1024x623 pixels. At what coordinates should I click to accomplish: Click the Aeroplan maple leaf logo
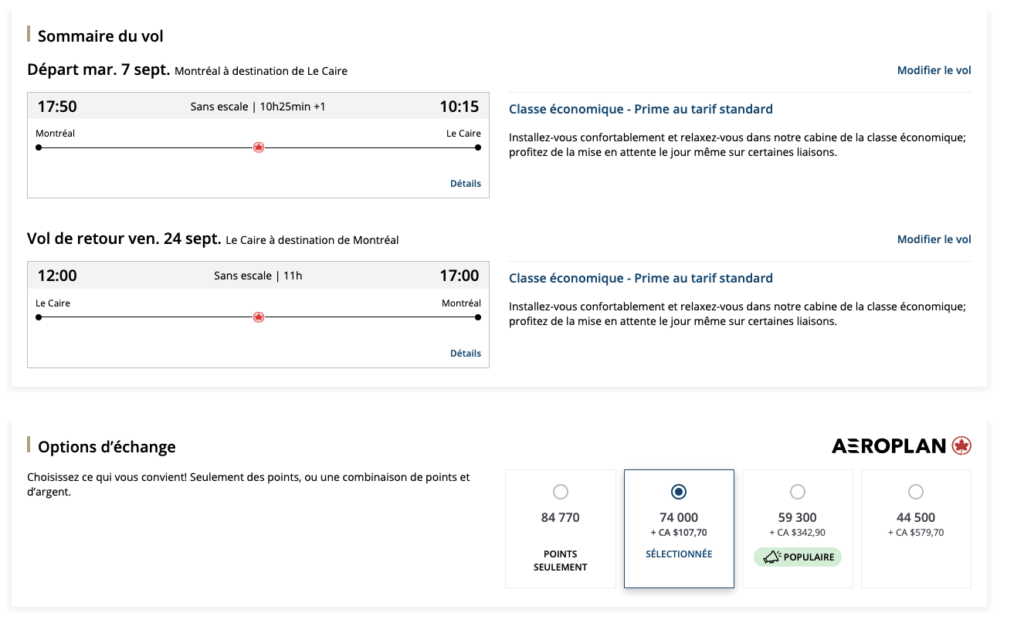tap(963, 446)
